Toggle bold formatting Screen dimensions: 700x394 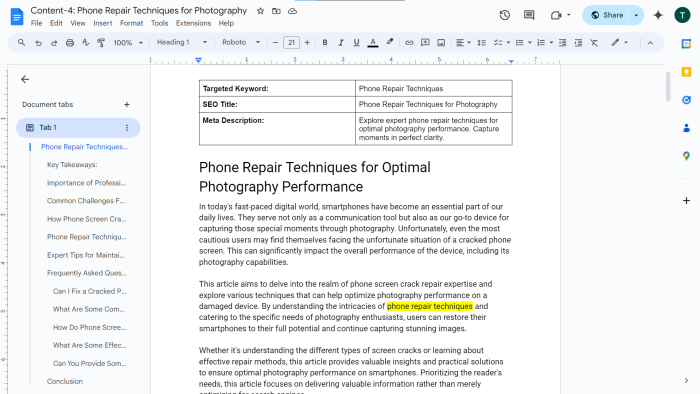point(325,42)
